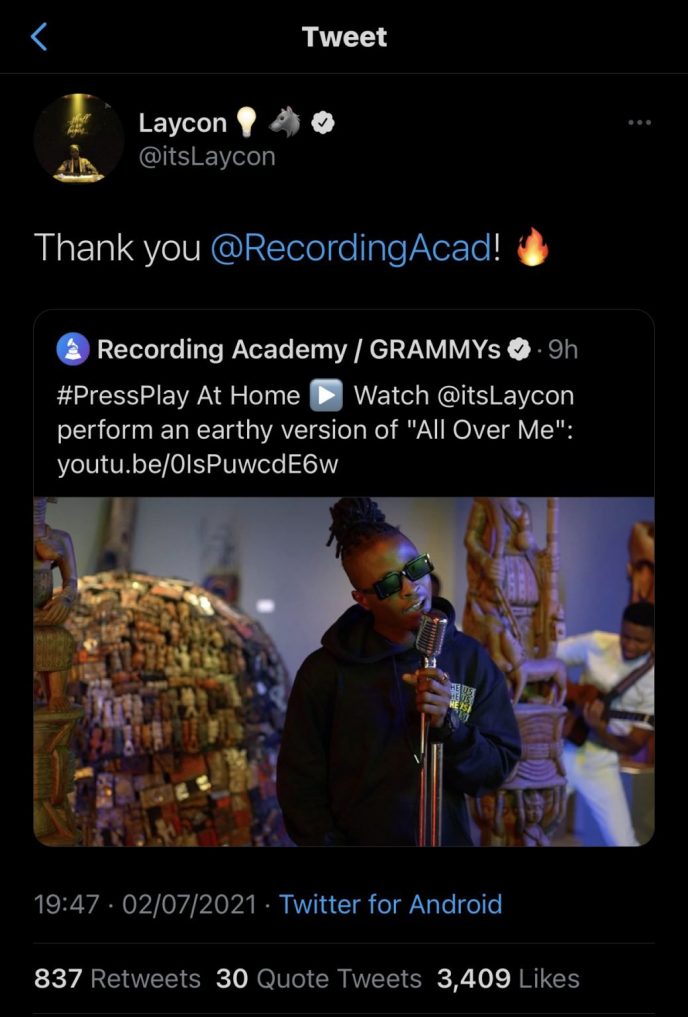Open the Twitter for Android source link
This screenshot has height=1017, width=688.
pyautogui.click(x=390, y=904)
